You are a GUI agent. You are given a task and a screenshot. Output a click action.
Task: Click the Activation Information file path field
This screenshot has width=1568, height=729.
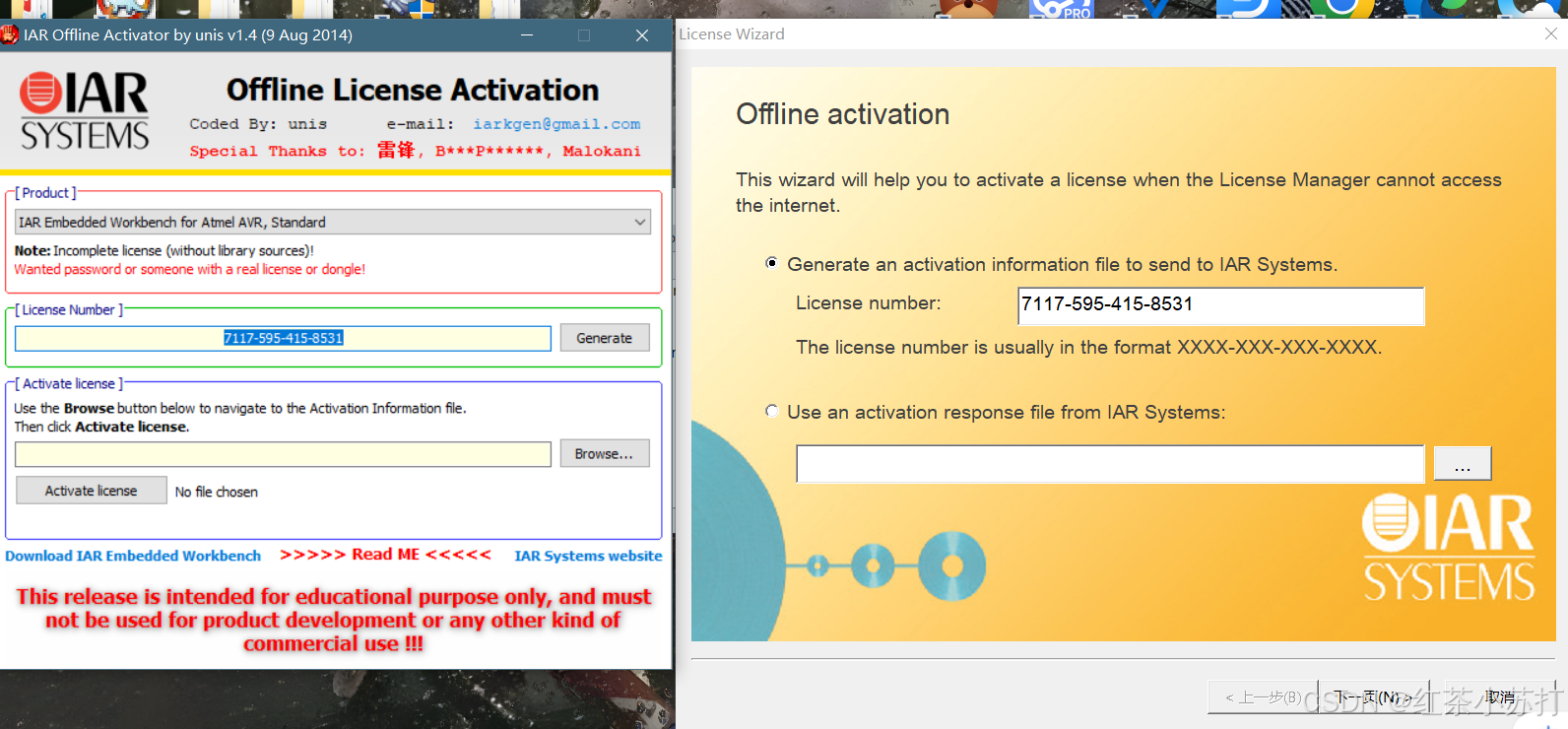pos(283,454)
